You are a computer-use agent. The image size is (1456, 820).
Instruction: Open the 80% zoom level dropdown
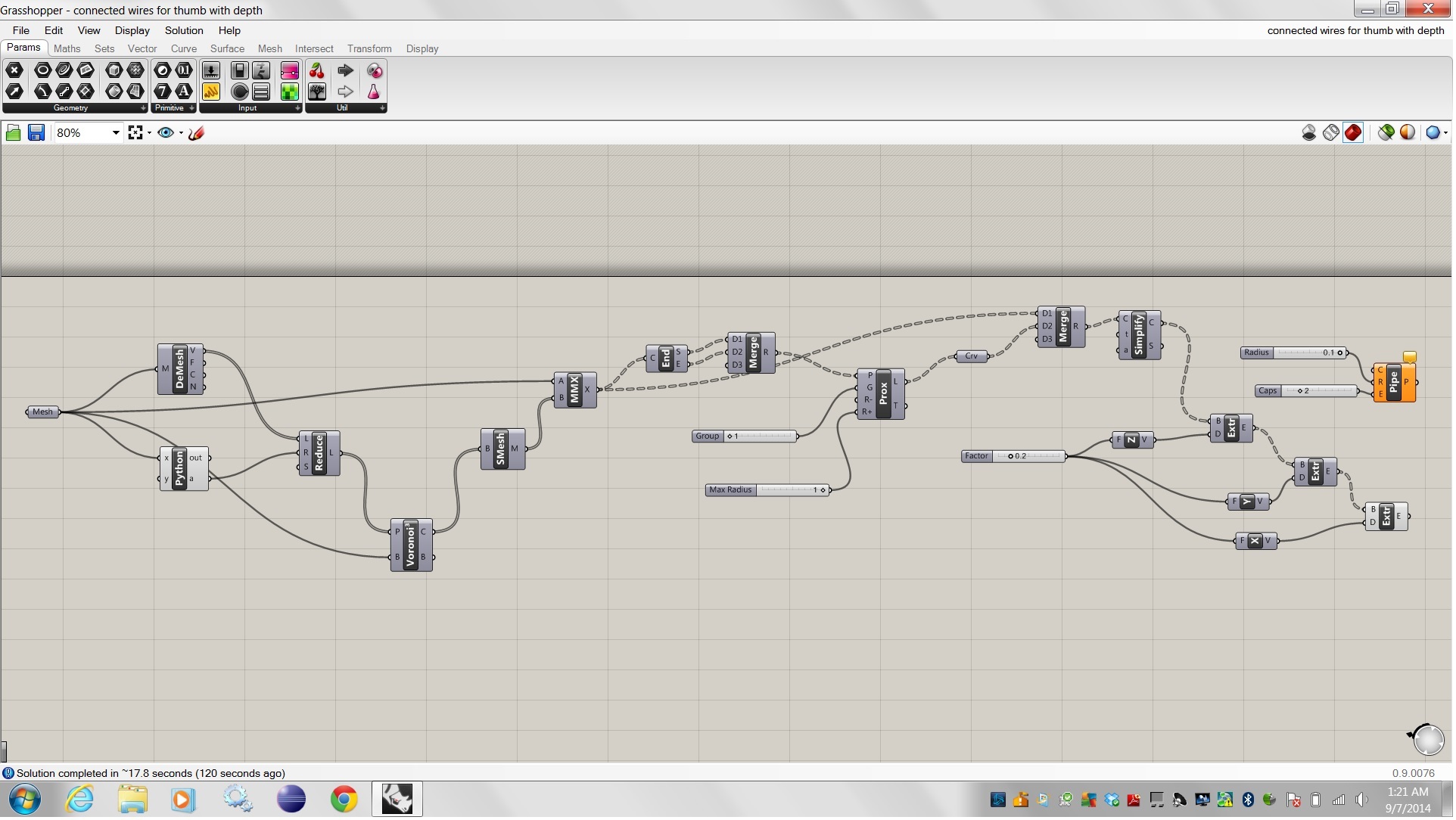116,133
